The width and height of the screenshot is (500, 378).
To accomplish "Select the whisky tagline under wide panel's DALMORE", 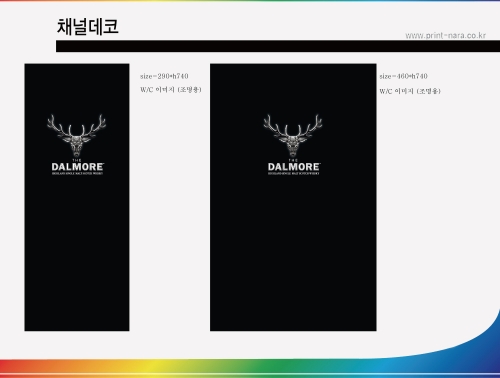I will [294, 173].
